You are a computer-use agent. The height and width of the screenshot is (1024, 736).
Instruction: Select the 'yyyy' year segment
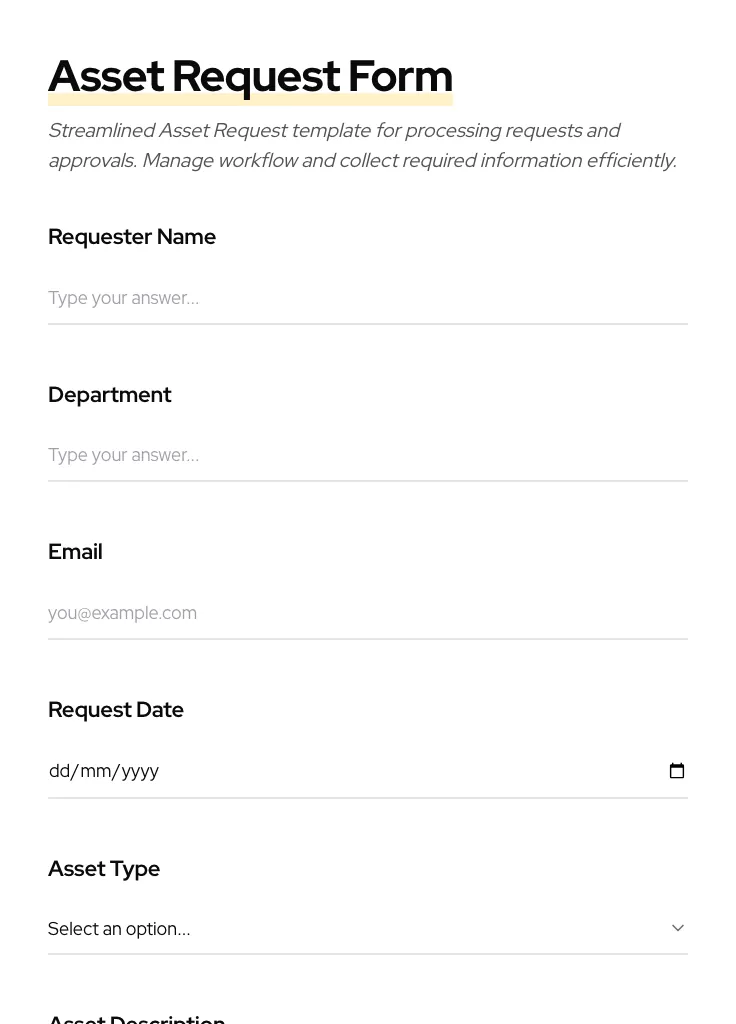point(140,771)
